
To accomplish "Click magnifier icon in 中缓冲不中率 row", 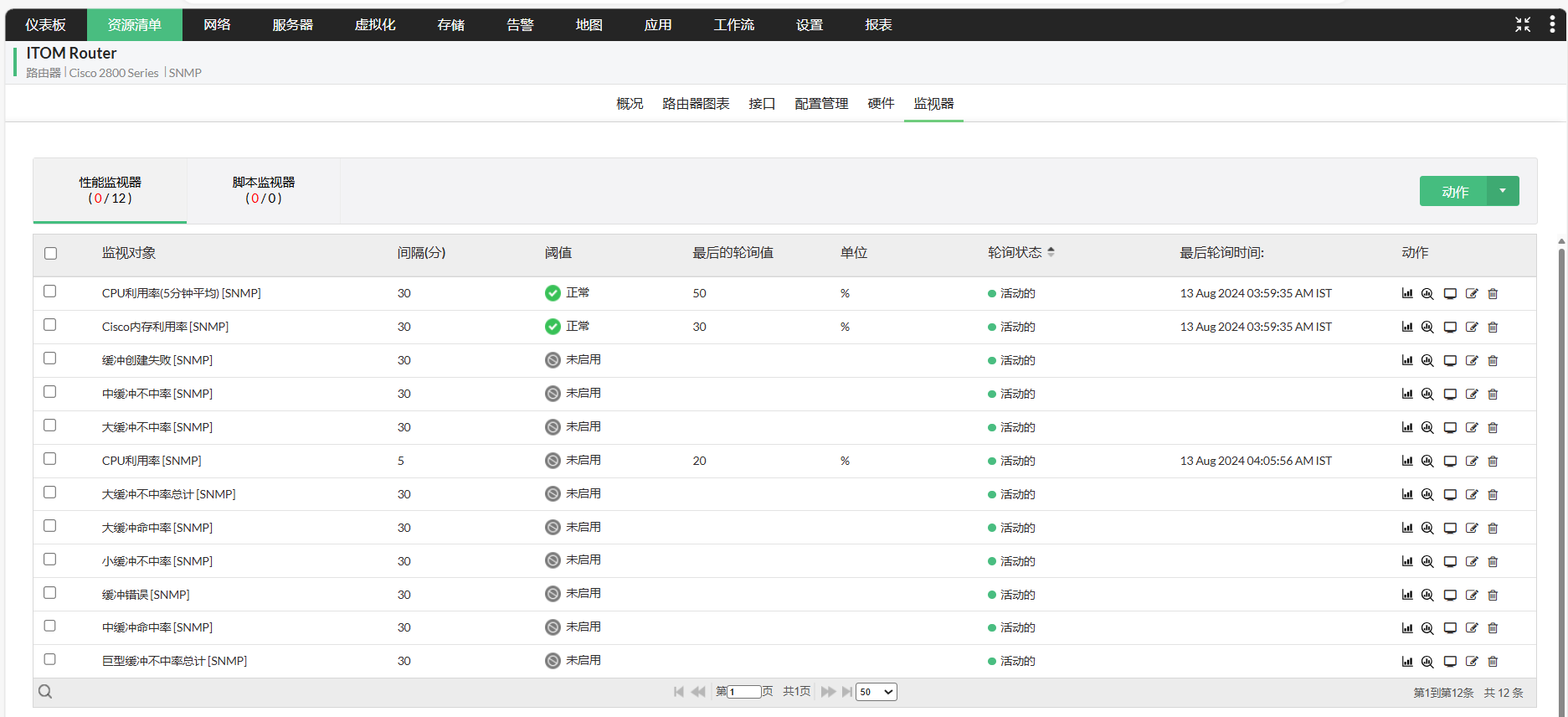I will coord(1427,394).
